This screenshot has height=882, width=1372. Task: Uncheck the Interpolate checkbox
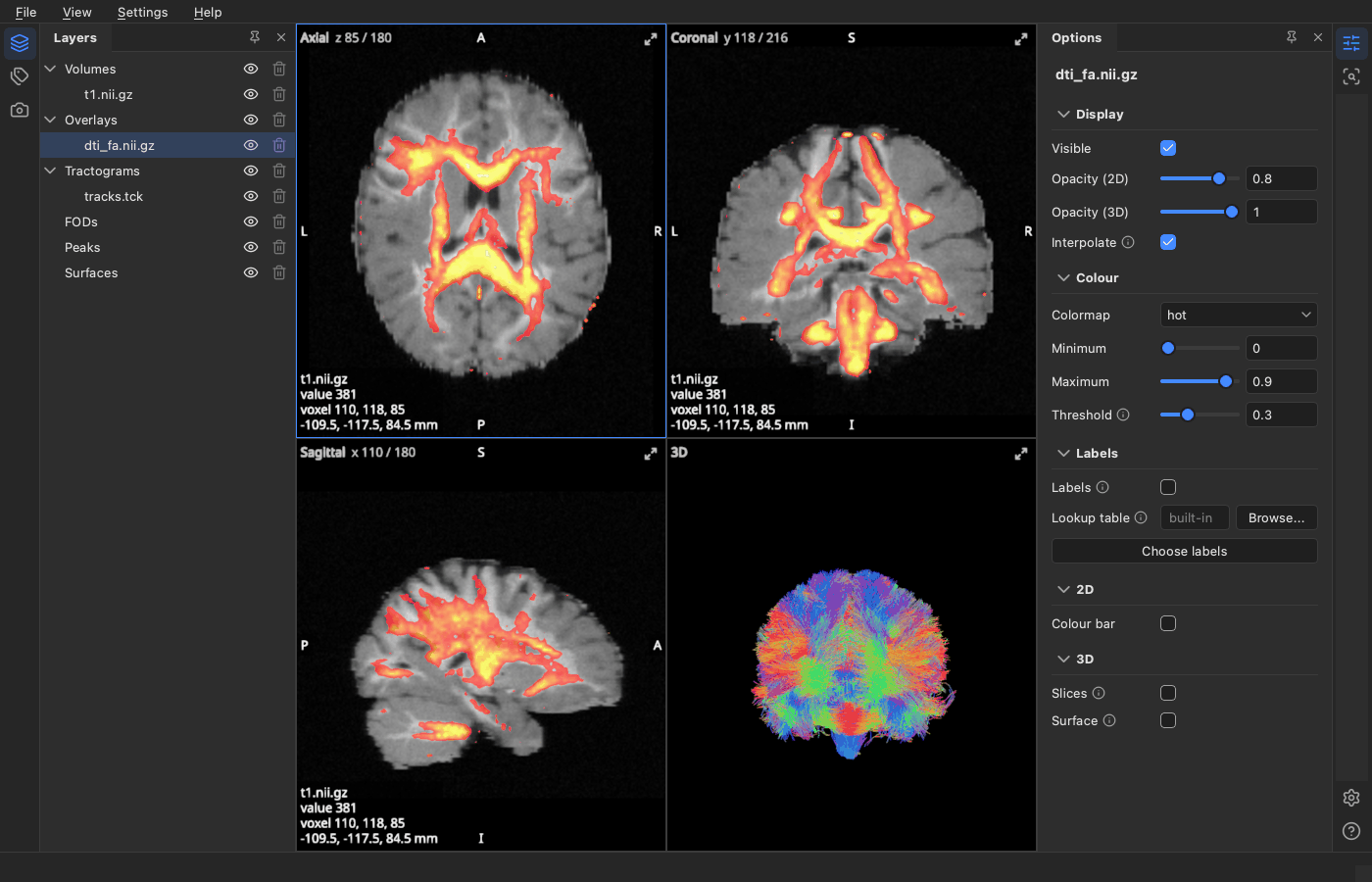point(1168,242)
